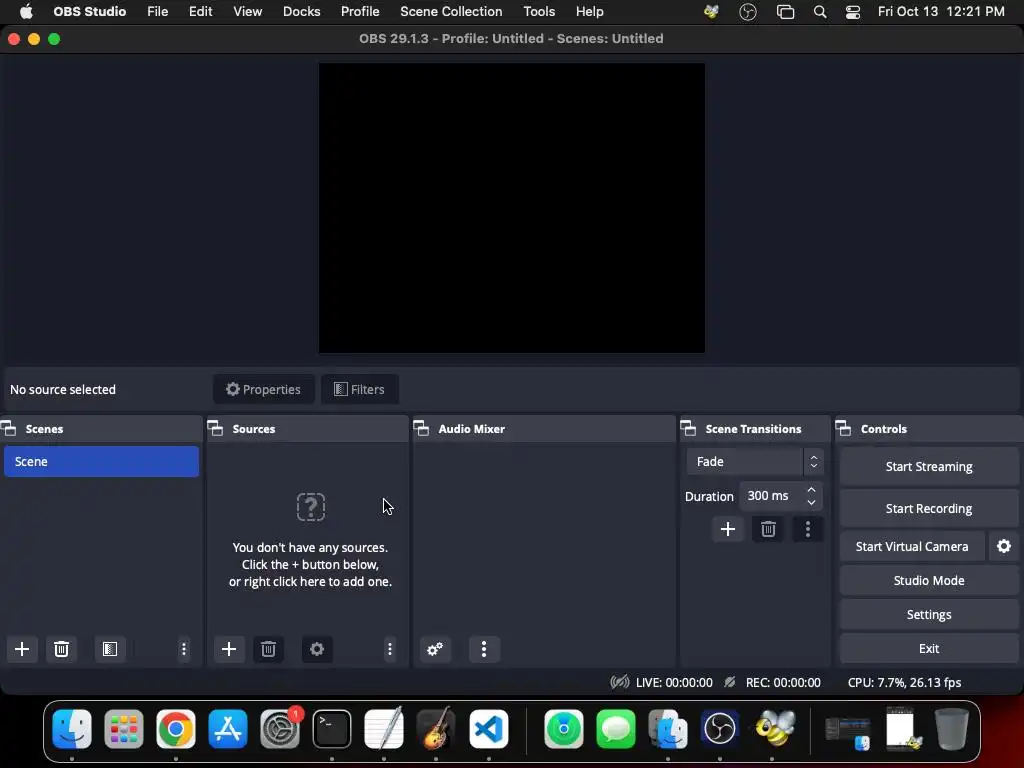
Task: Open Terminal from the Dock
Action: [332, 729]
